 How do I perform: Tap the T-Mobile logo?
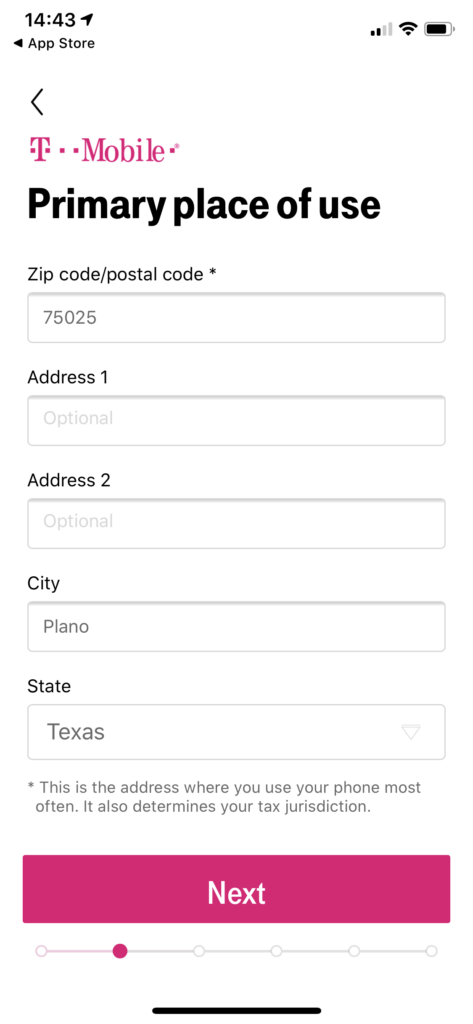point(103,150)
